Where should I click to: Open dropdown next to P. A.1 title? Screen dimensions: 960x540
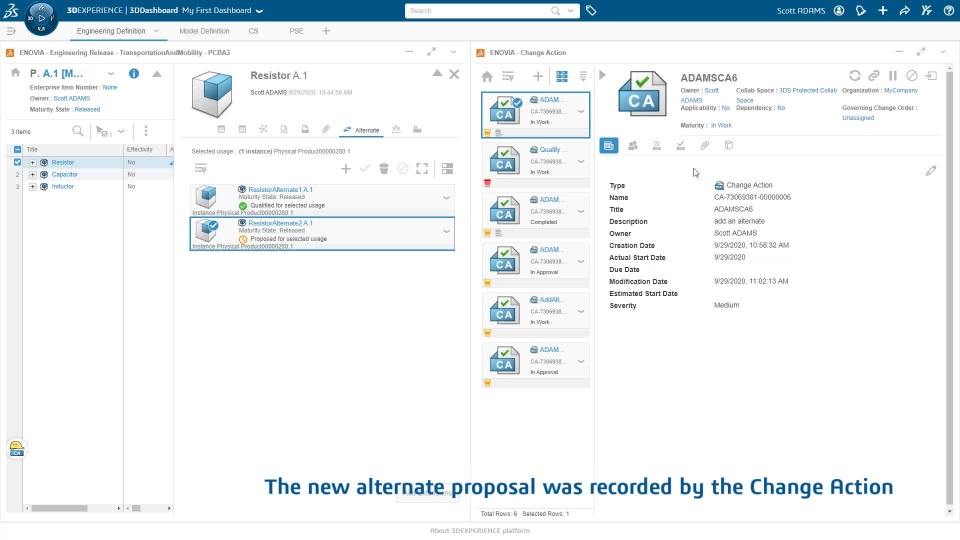111,73
